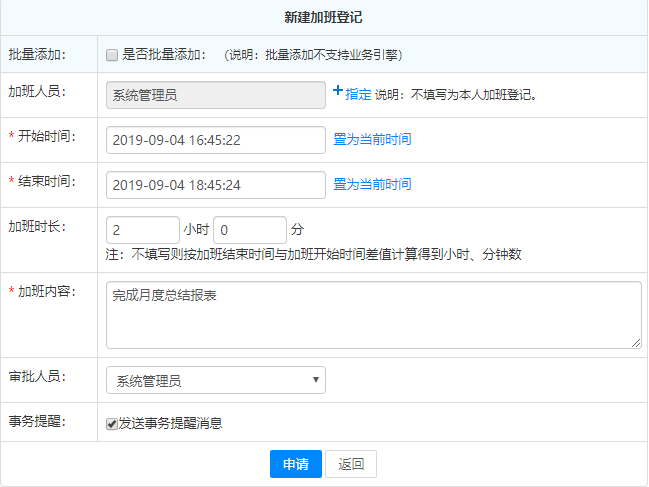Click the 新建加班登记 form title
Image resolution: width=649 pixels, height=487 pixels.
click(324, 17)
